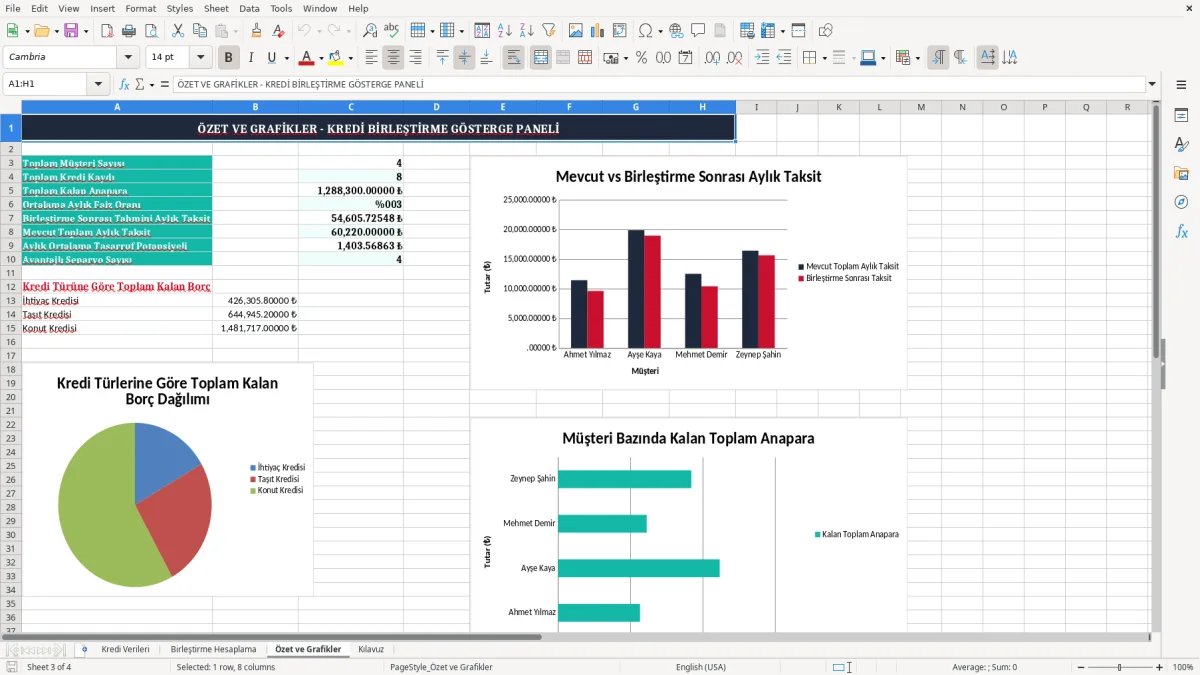
Task: Click the AutoFilter funnel icon
Action: tap(548, 31)
